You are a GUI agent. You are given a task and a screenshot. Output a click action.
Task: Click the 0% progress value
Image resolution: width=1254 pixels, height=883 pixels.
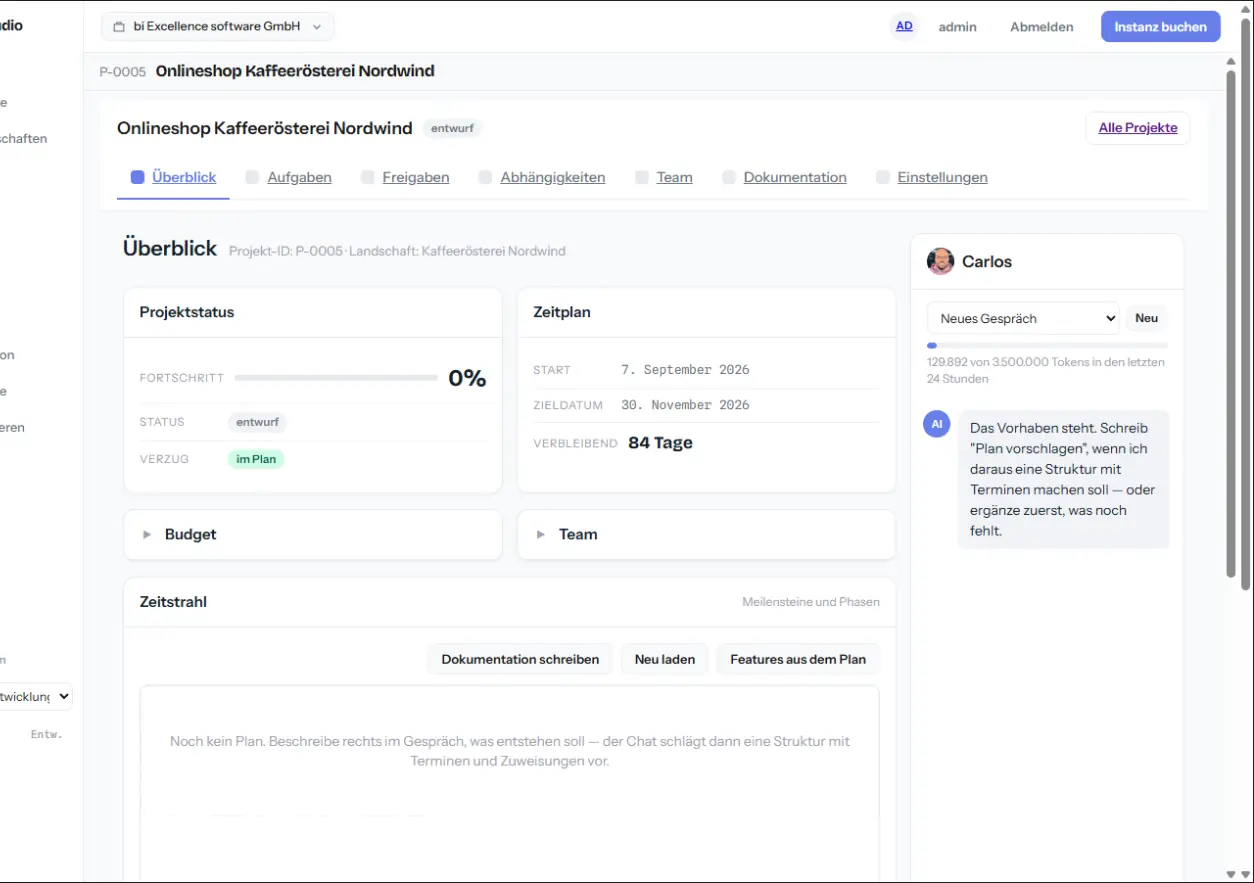(467, 378)
